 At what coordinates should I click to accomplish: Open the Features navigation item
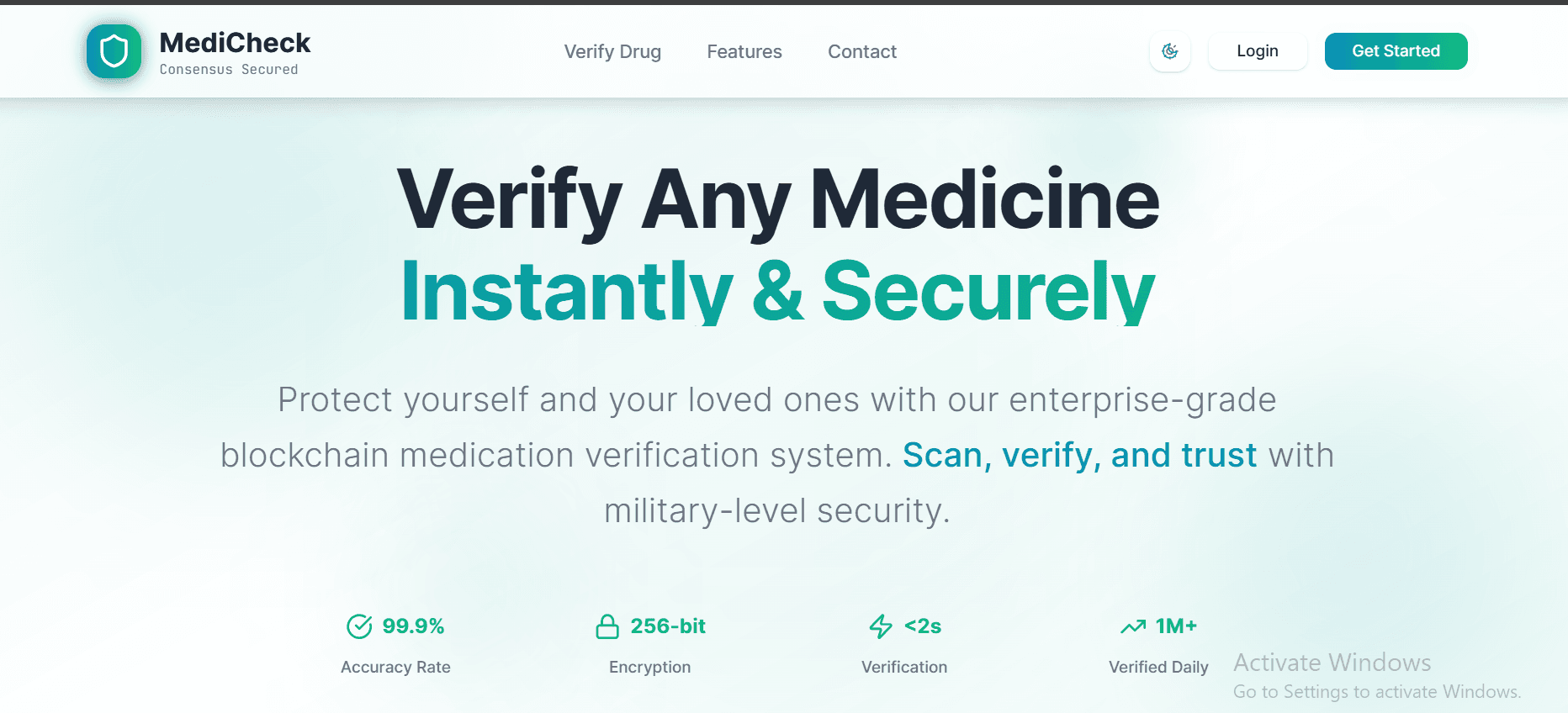(744, 51)
